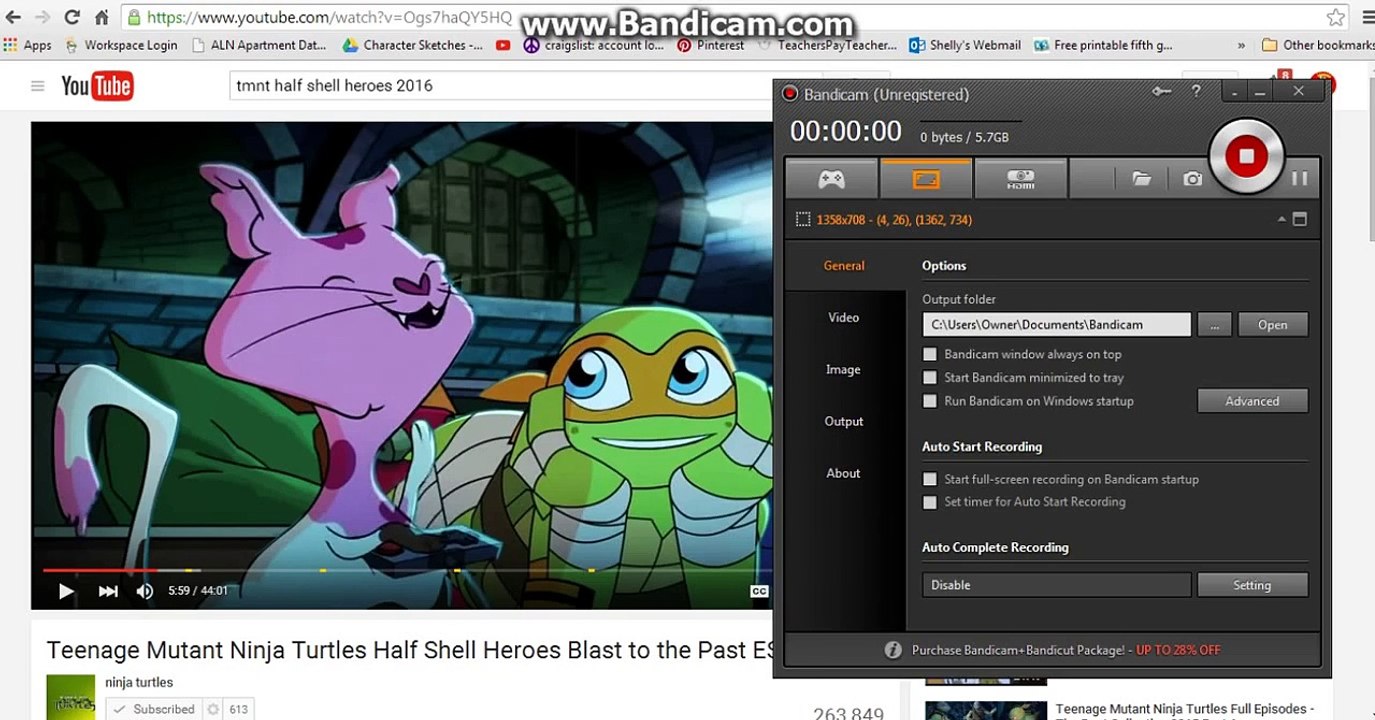Expand the hidden bookmarks overflow chevron
This screenshot has height=720, width=1375.
[1241, 45]
